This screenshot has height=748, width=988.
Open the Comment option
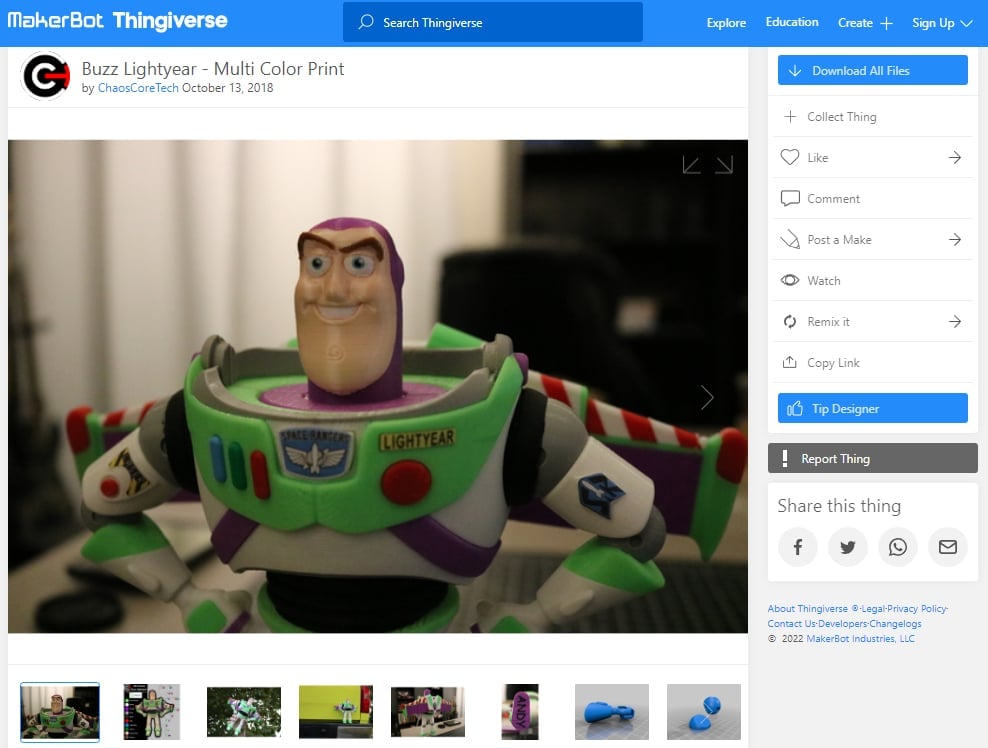(x=872, y=199)
